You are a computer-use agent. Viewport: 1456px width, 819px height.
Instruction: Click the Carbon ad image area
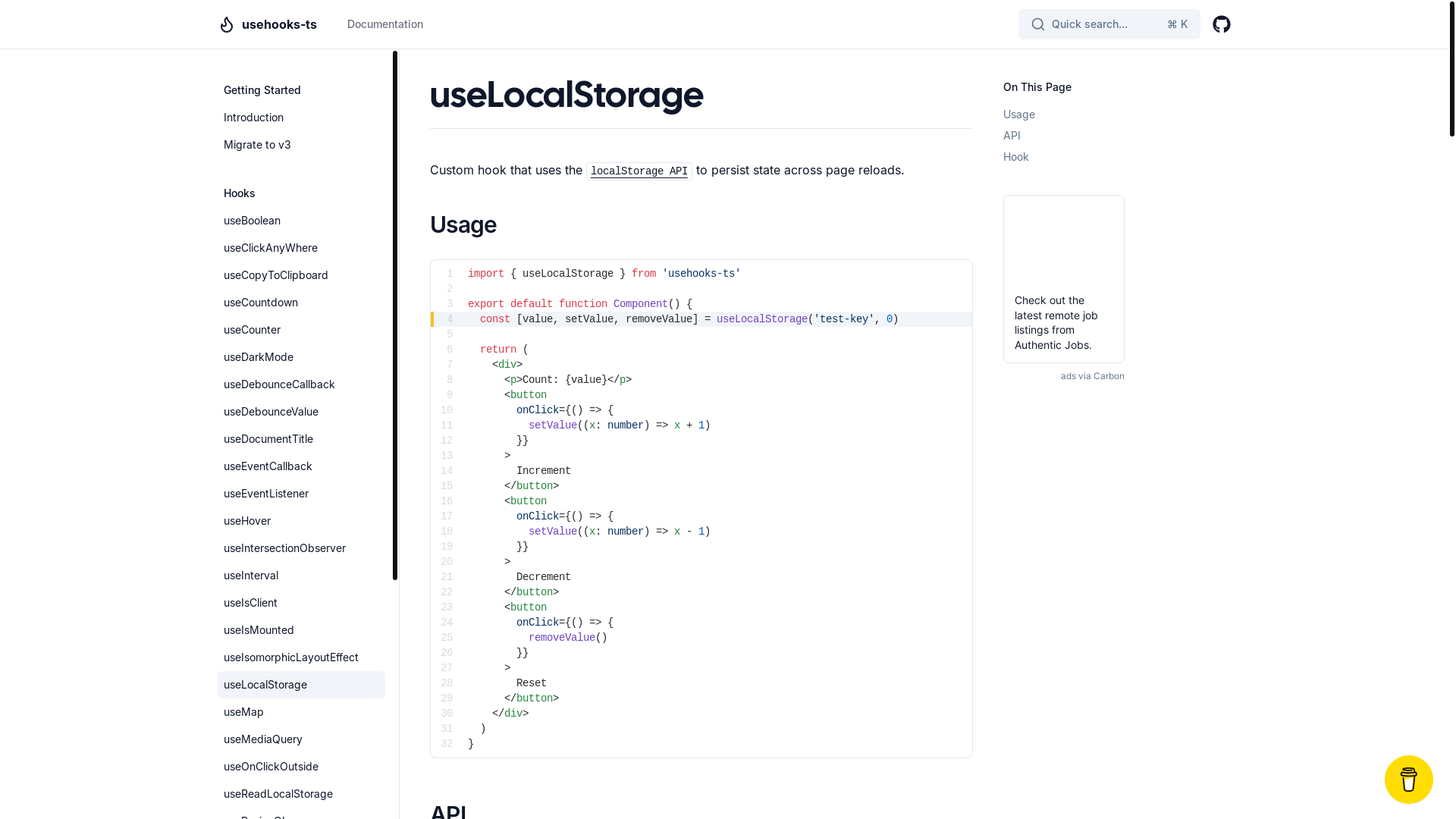1063,244
